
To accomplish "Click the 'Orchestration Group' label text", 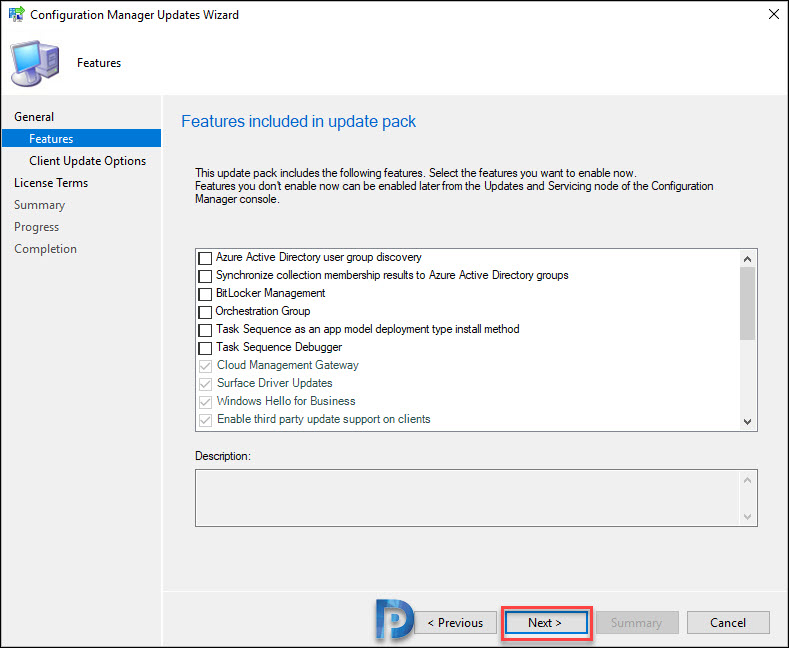I will pyautogui.click(x=263, y=311).
